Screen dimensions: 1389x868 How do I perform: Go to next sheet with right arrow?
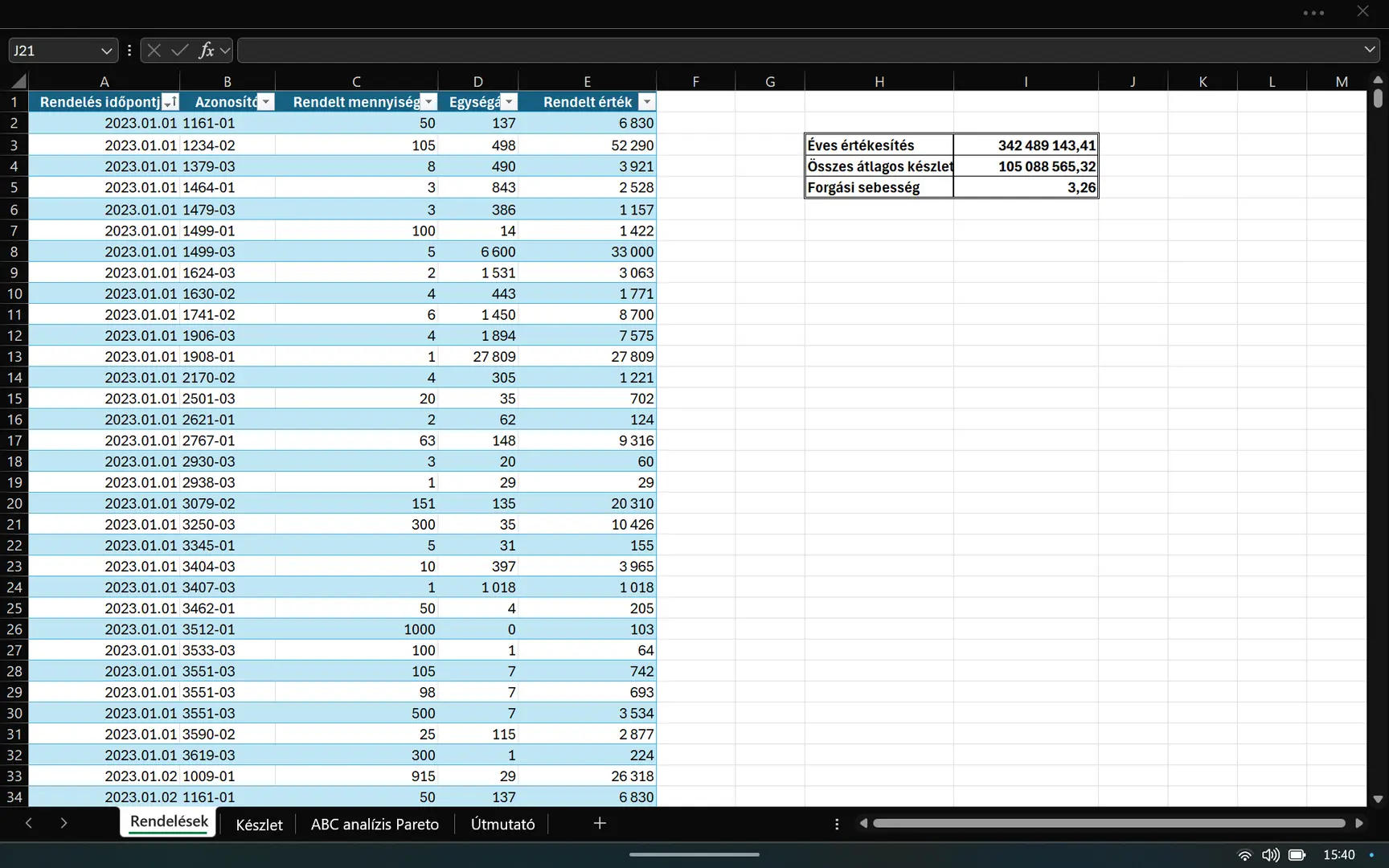(x=64, y=823)
